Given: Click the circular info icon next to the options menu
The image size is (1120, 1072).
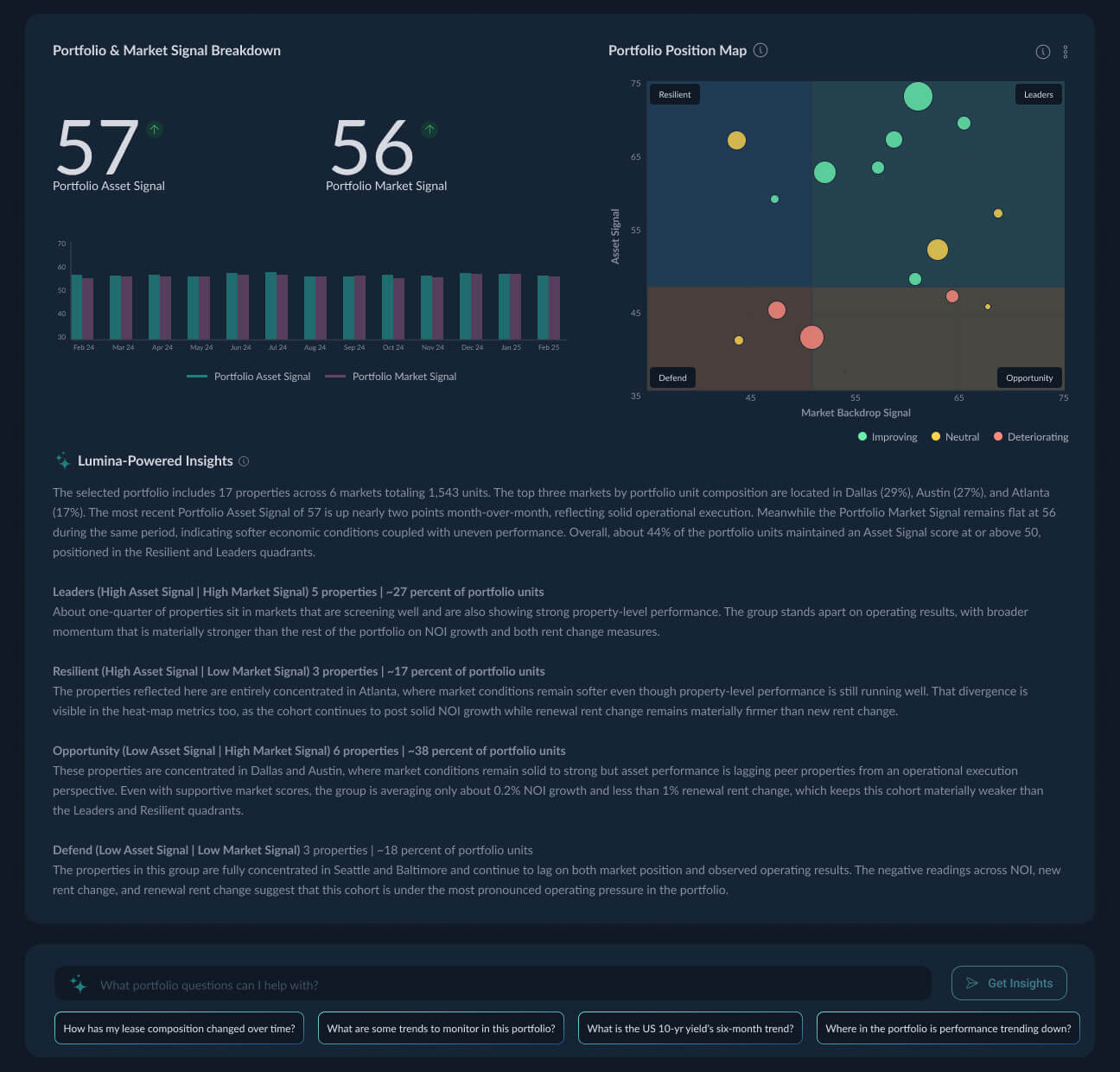Looking at the screenshot, I should point(1043,52).
